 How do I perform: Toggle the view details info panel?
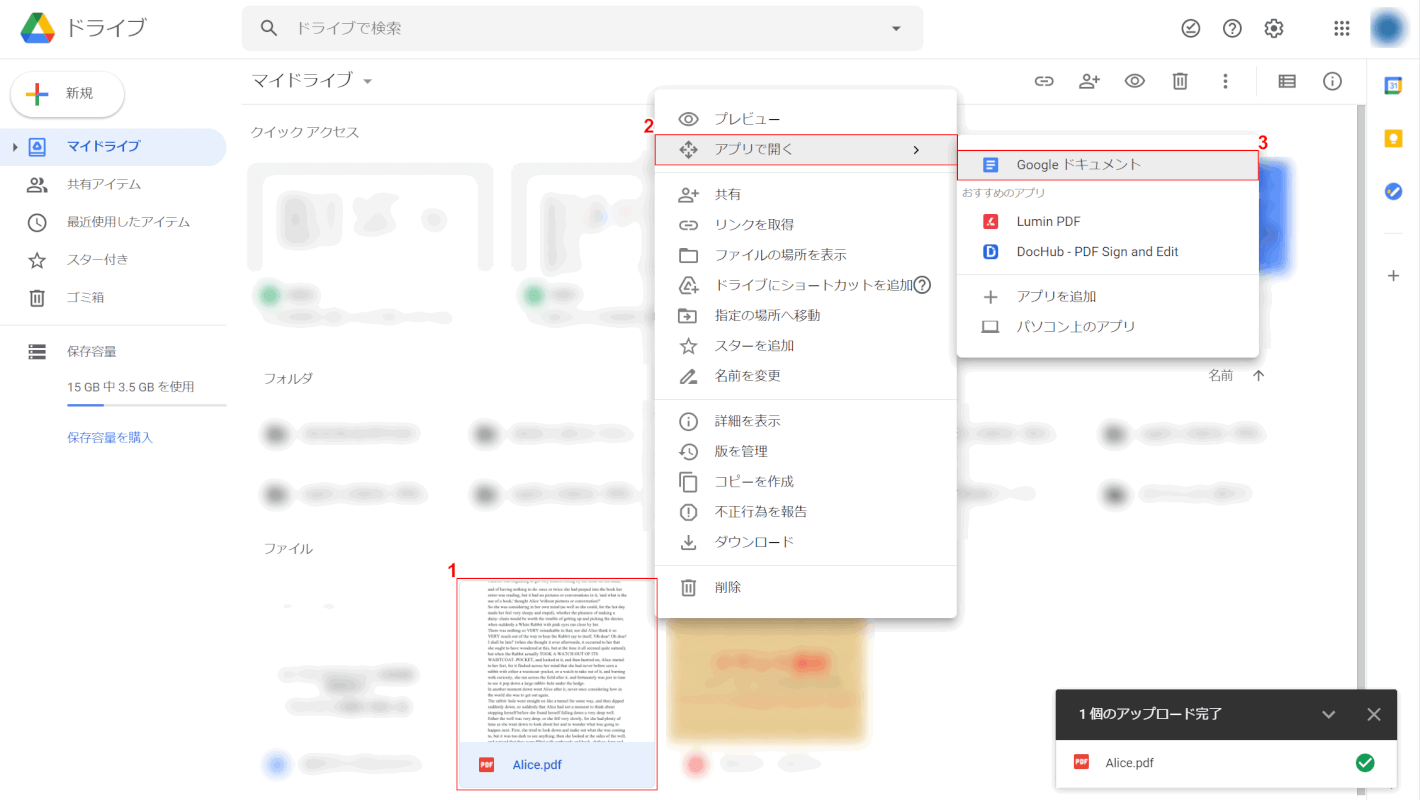(1332, 81)
